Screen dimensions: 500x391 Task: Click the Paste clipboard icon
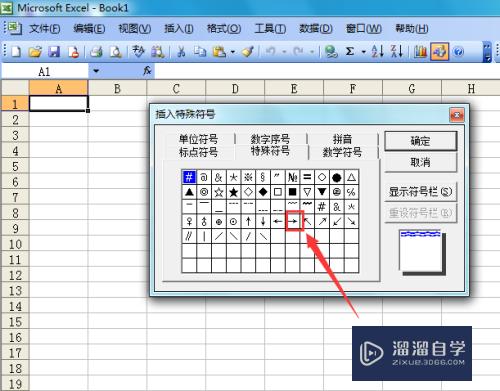219,52
